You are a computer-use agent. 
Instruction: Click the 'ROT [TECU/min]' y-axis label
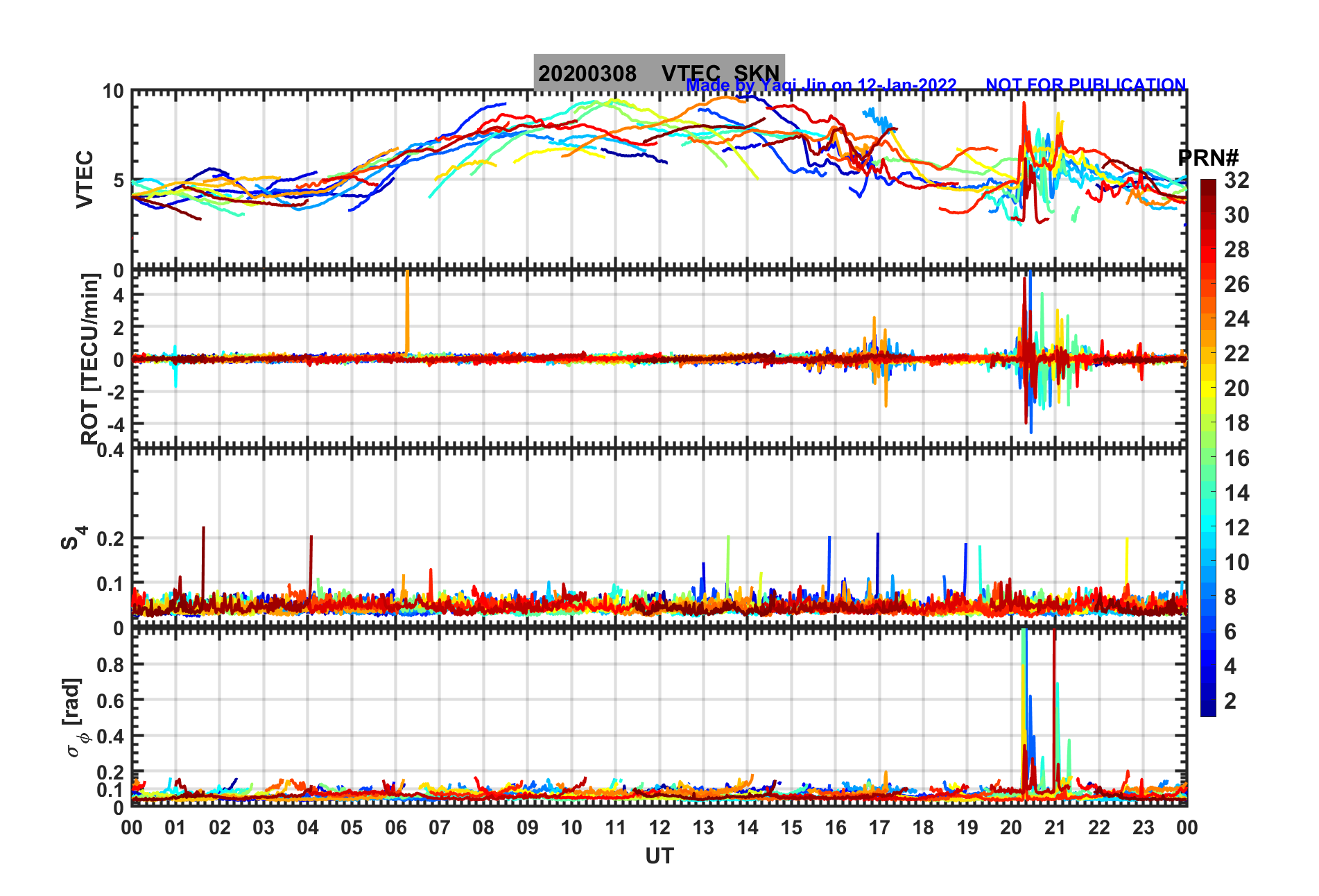[x=90, y=359]
